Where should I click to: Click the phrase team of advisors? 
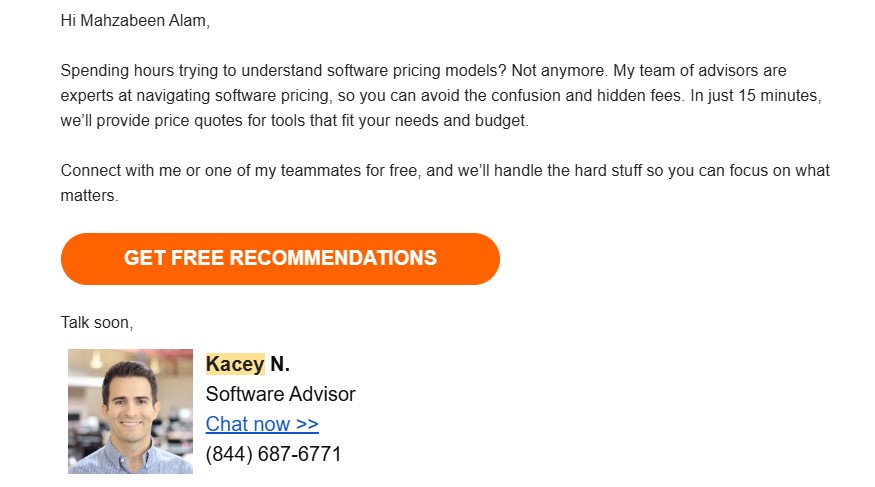(699, 70)
